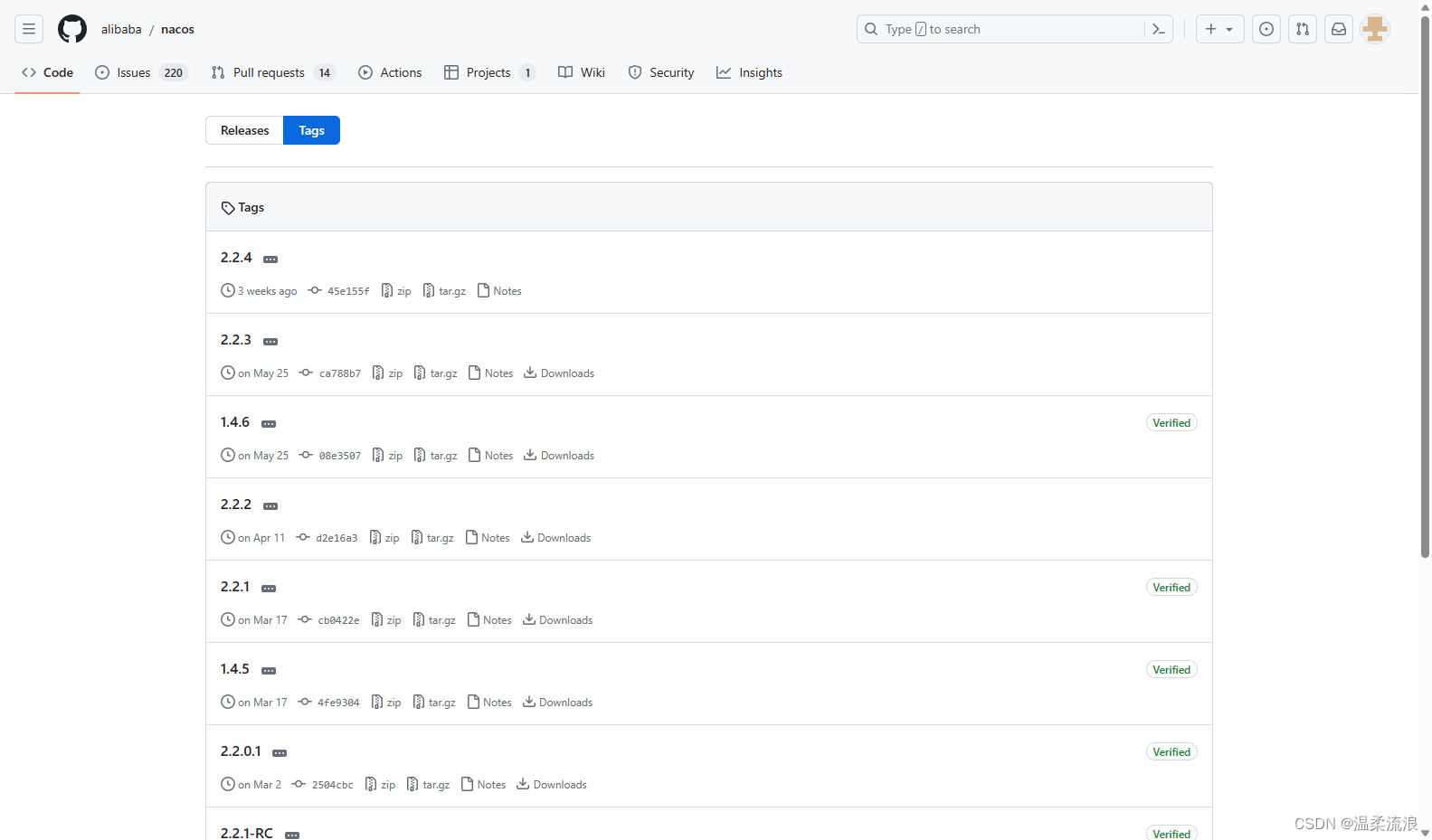Open Notes for tag 2.2.4
Screen dimensions: 1432x840
click(x=499, y=291)
